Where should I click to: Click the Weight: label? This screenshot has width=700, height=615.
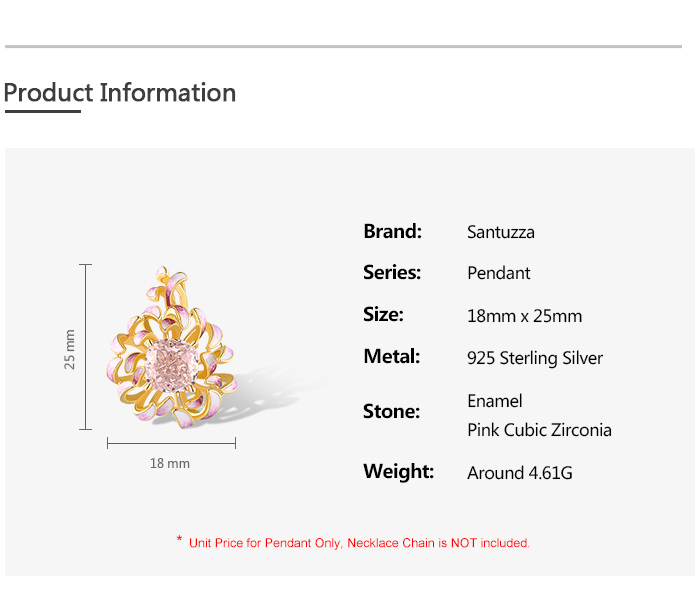(x=398, y=471)
